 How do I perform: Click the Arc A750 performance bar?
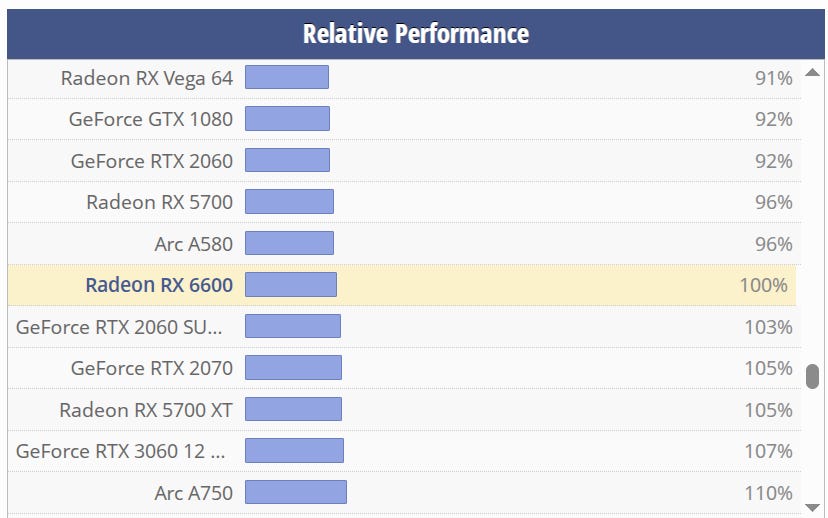[x=296, y=493]
